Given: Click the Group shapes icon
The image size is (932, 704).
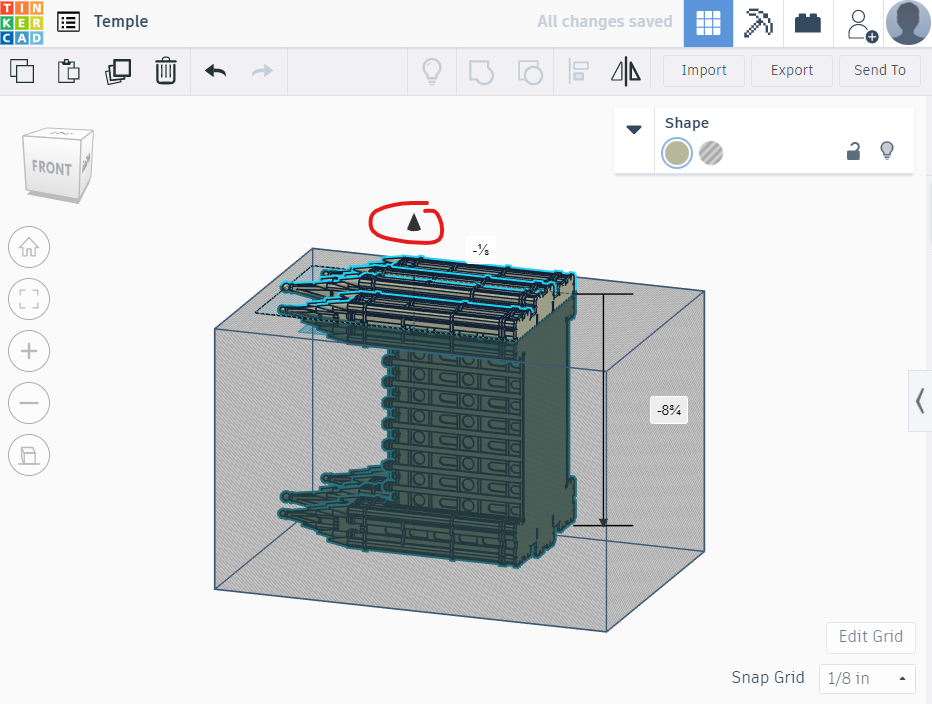Looking at the screenshot, I should (481, 72).
